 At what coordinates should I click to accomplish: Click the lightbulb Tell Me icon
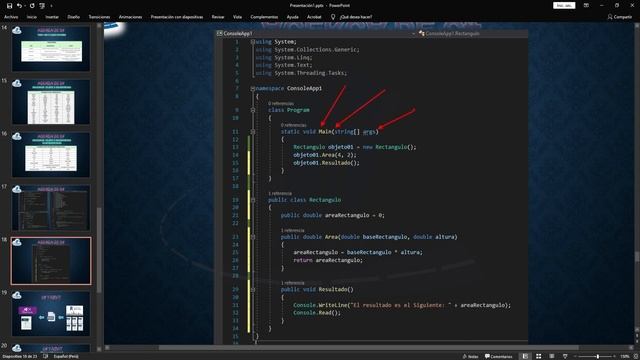click(333, 17)
